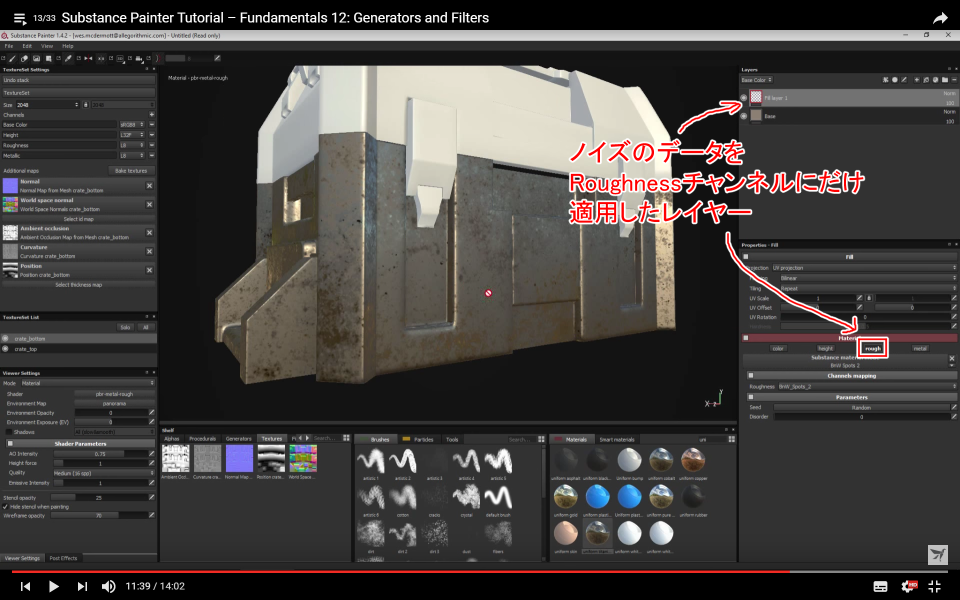The image size is (960, 600).
Task: Toggle visibility of Base layer
Action: pos(744,115)
